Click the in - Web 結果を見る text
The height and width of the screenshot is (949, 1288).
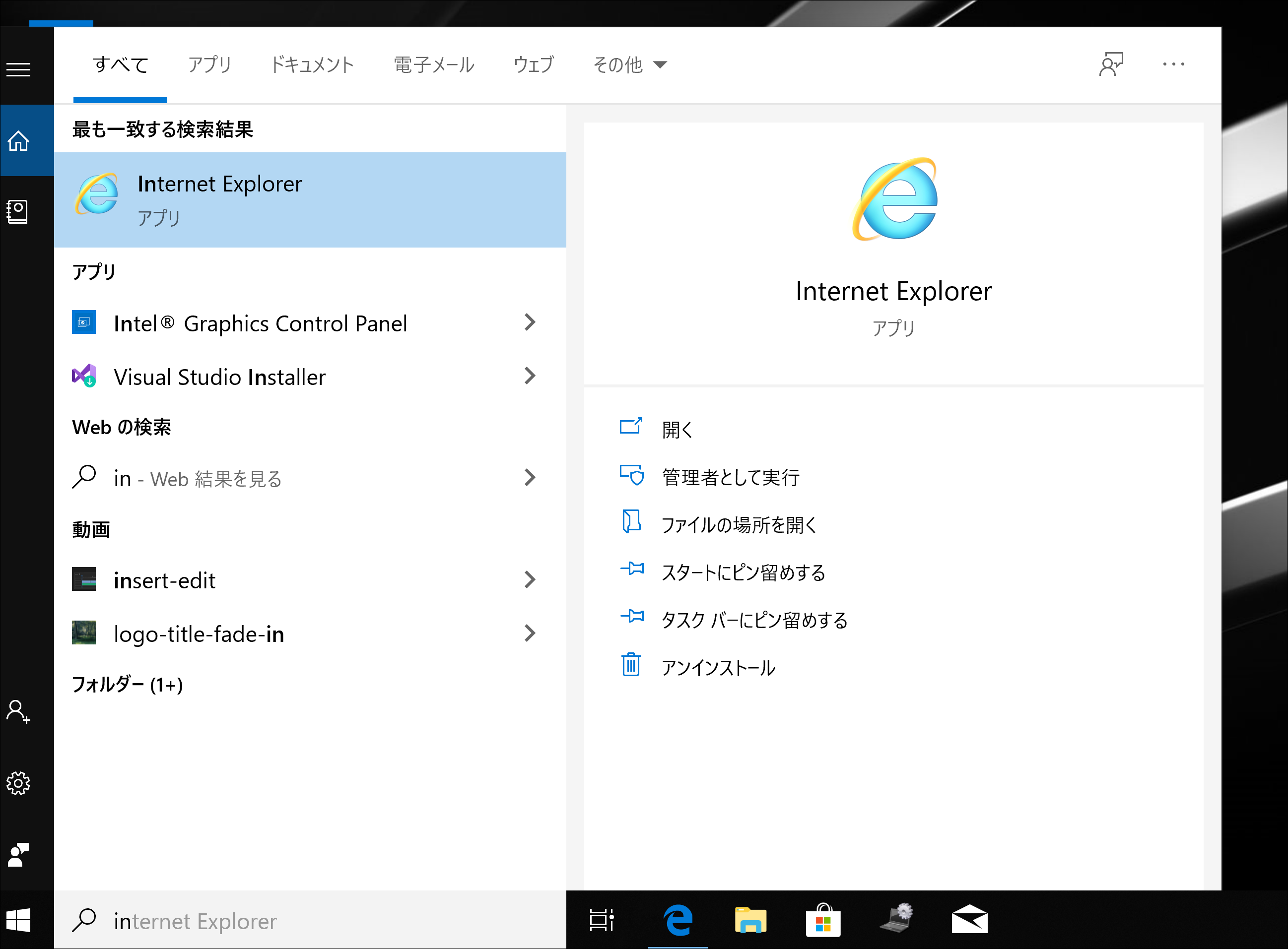pyautogui.click(x=198, y=479)
